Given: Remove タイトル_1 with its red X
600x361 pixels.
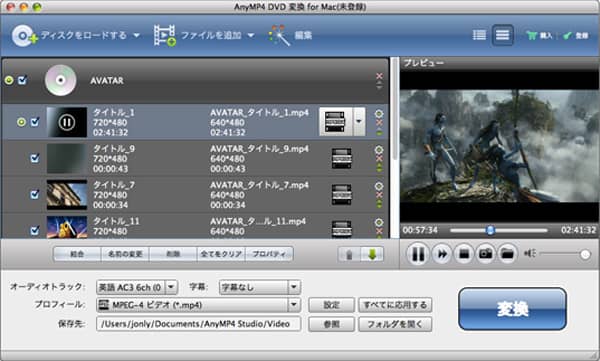Looking at the screenshot, I should pyautogui.click(x=379, y=123).
